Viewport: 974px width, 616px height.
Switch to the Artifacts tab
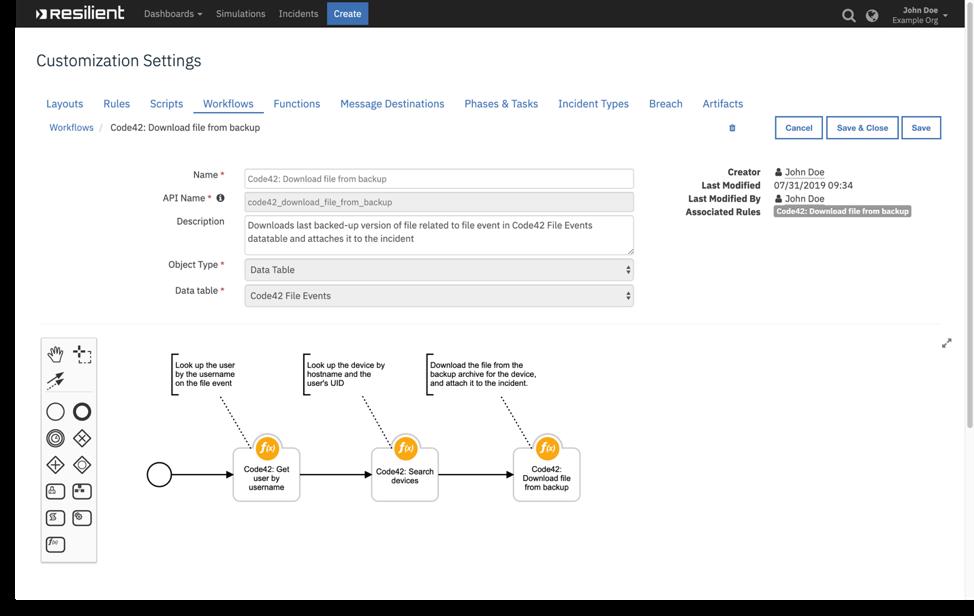pos(722,104)
